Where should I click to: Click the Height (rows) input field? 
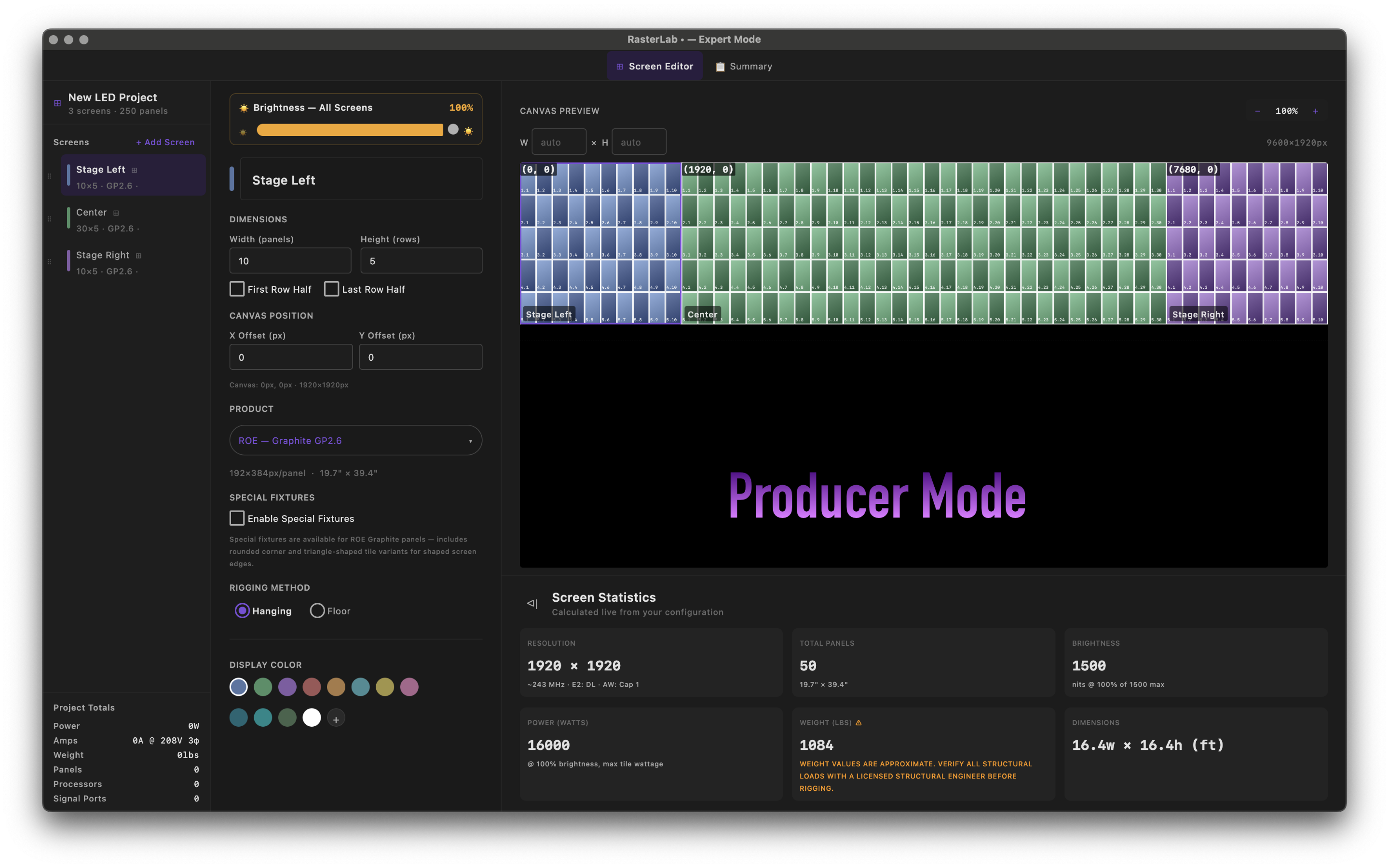422,260
